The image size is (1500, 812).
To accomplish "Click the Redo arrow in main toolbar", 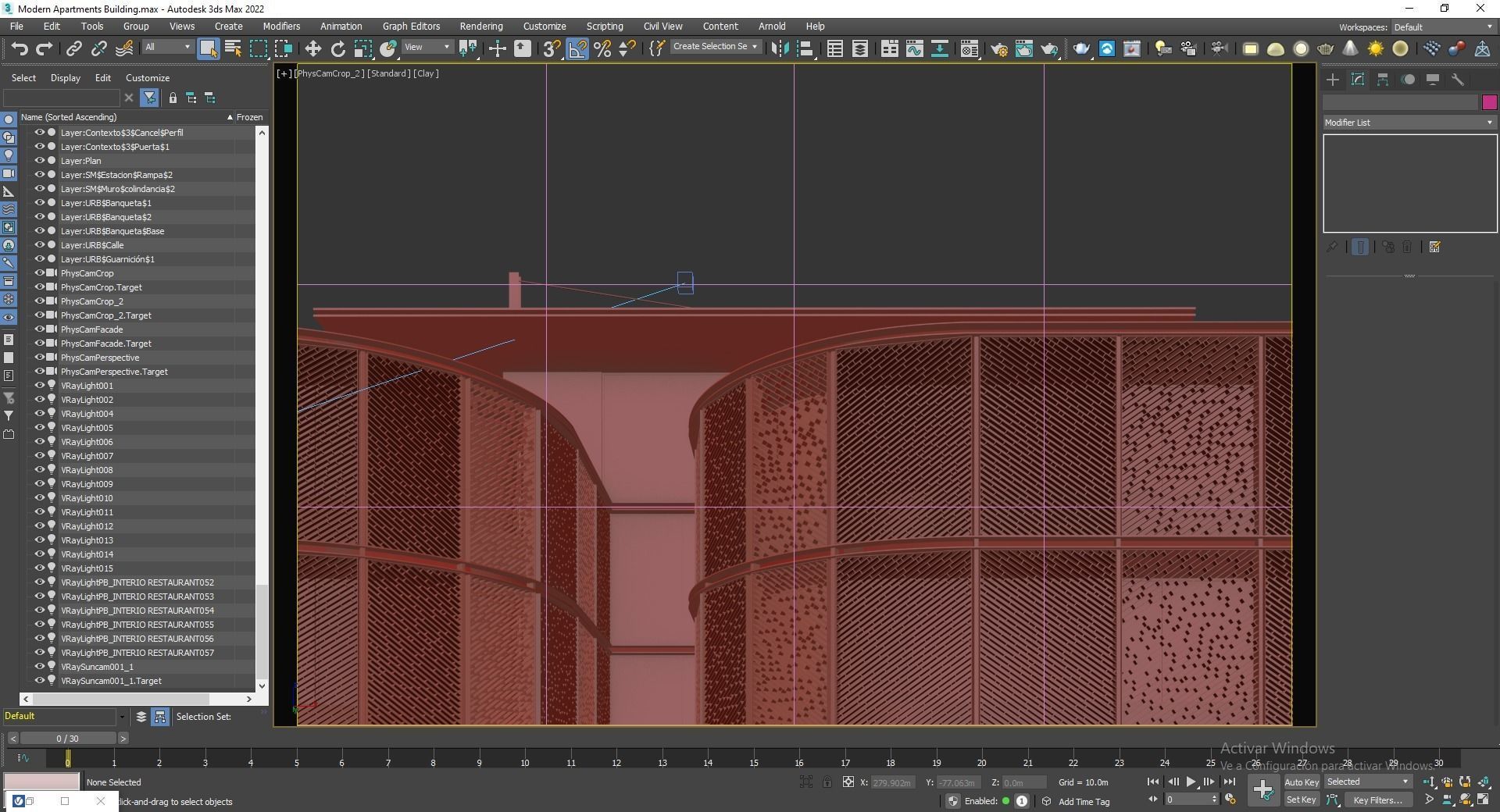I will point(45,48).
